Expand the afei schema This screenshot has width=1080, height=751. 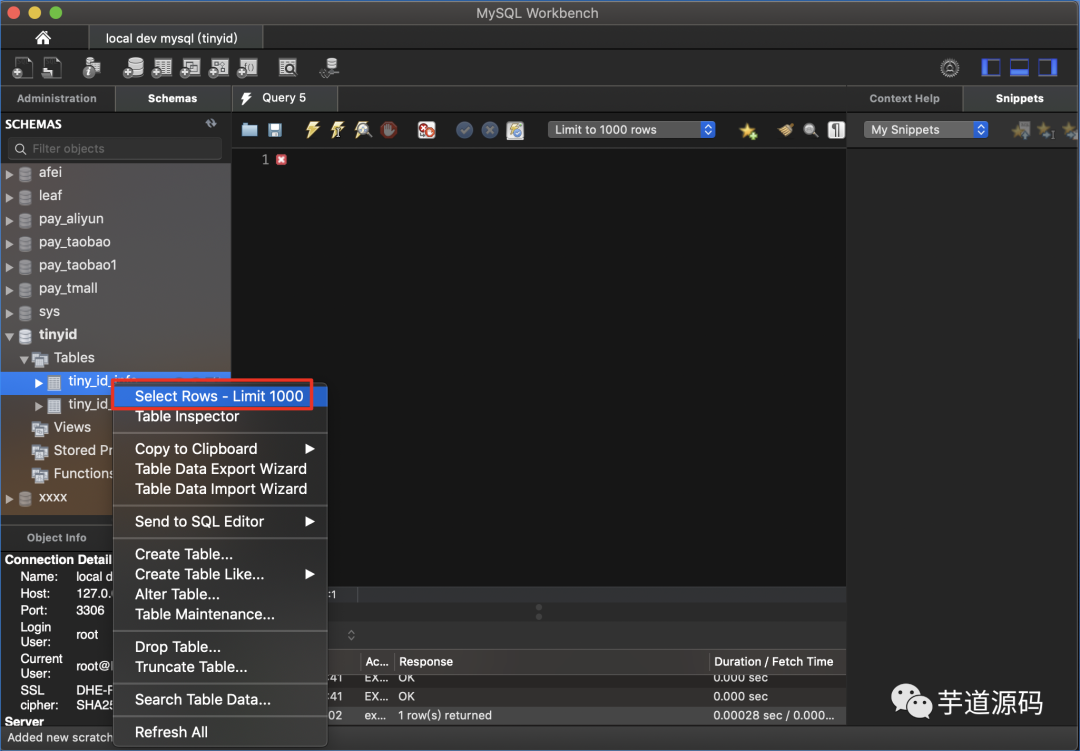[10, 174]
